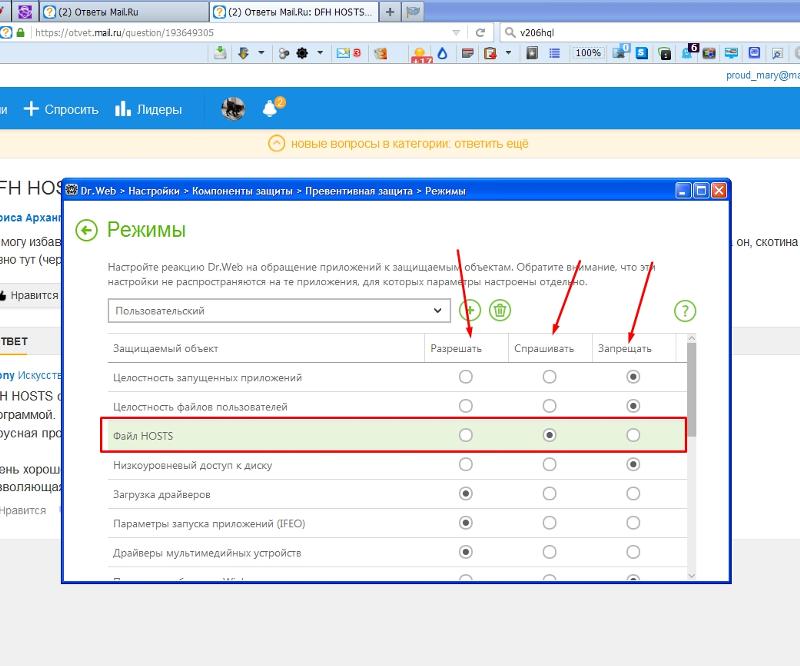The height and width of the screenshot is (666, 800).
Task: Click the clipboard icon in browser toolbar
Action: (490, 53)
